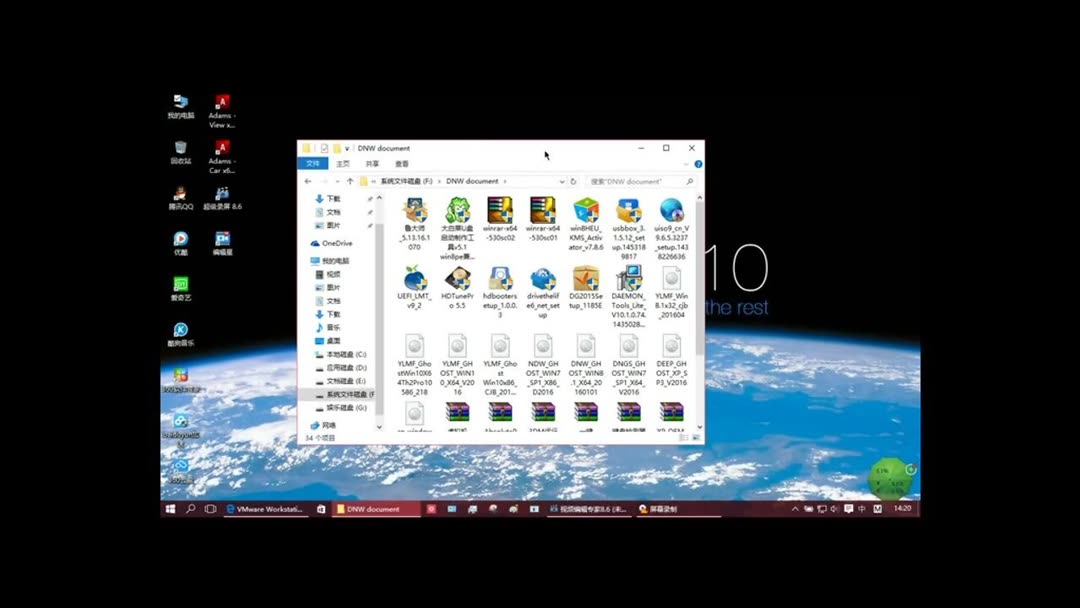This screenshot has width=1080, height=608.
Task: Select the 大白菜U盘启动制作工具 file
Action: (x=457, y=227)
